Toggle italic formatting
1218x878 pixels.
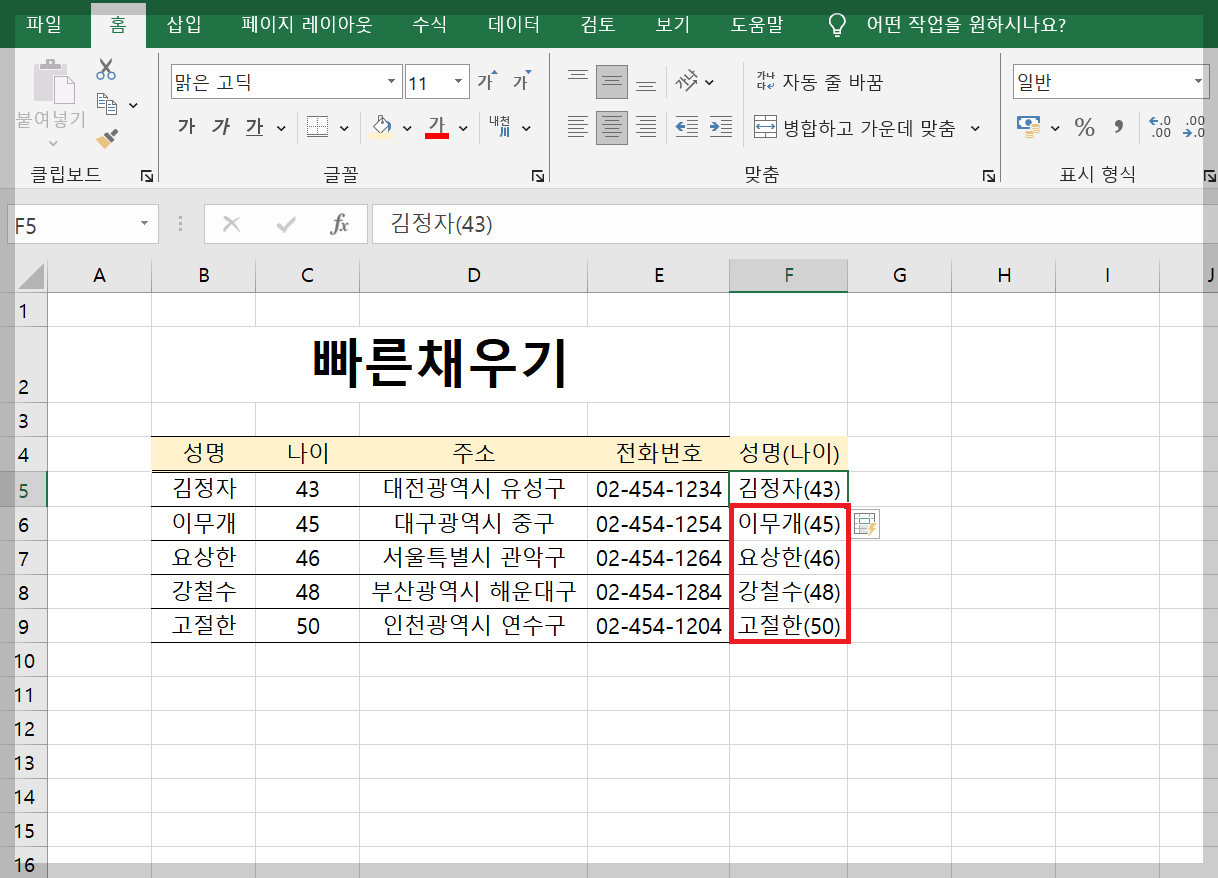(x=219, y=127)
